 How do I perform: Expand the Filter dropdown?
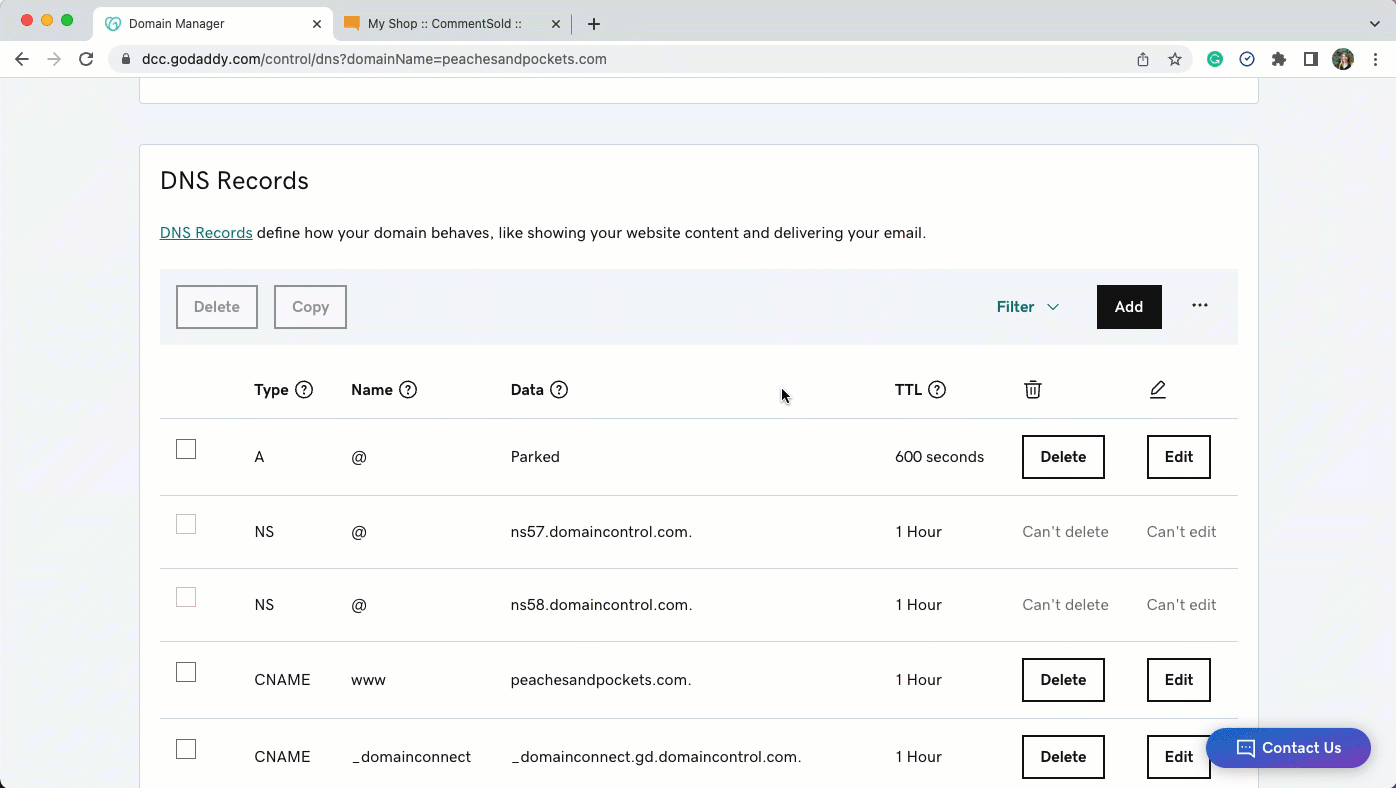pyautogui.click(x=1027, y=307)
